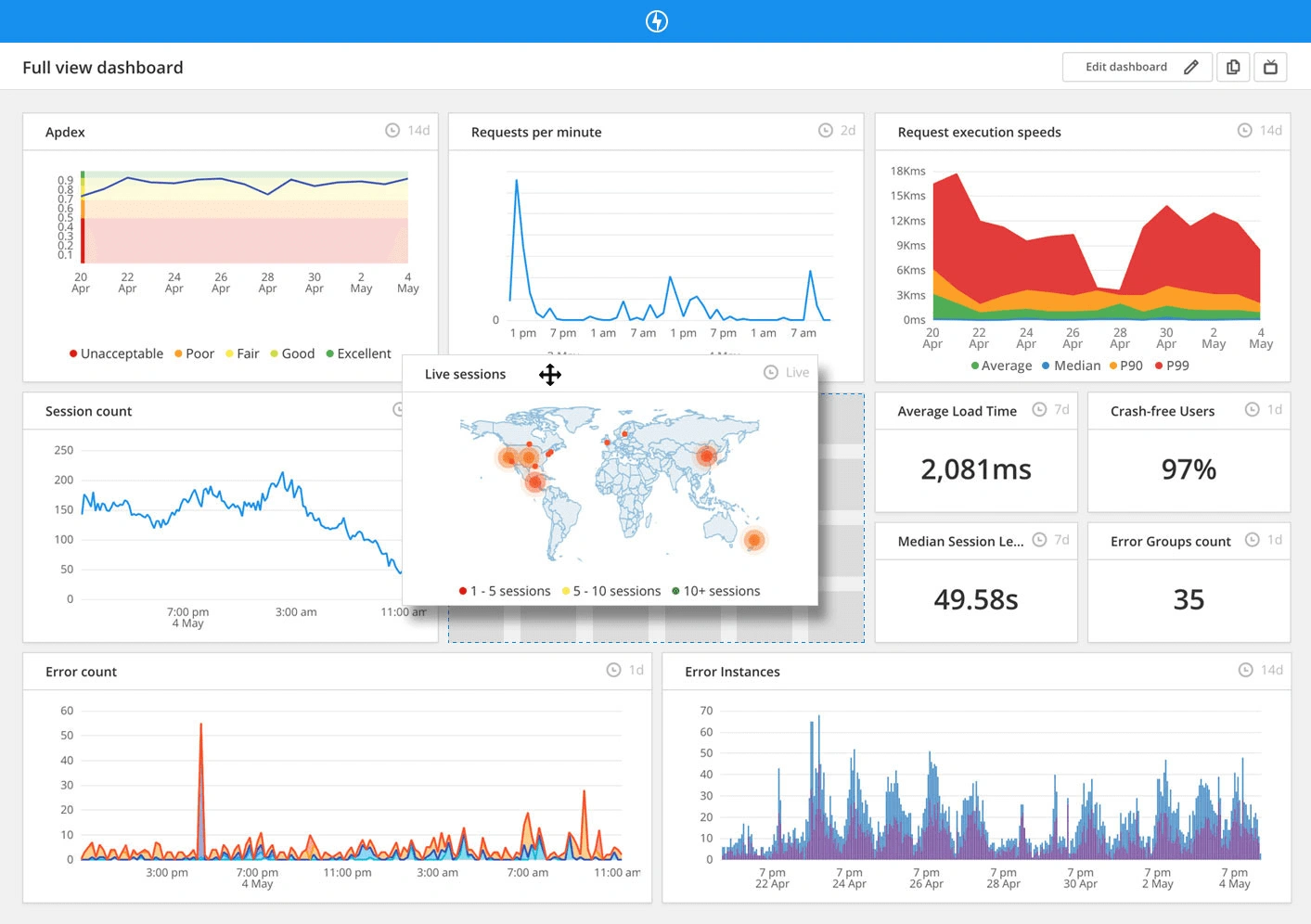Image resolution: width=1311 pixels, height=924 pixels.
Task: Click the 49.58s session length value
Action: 976,600
